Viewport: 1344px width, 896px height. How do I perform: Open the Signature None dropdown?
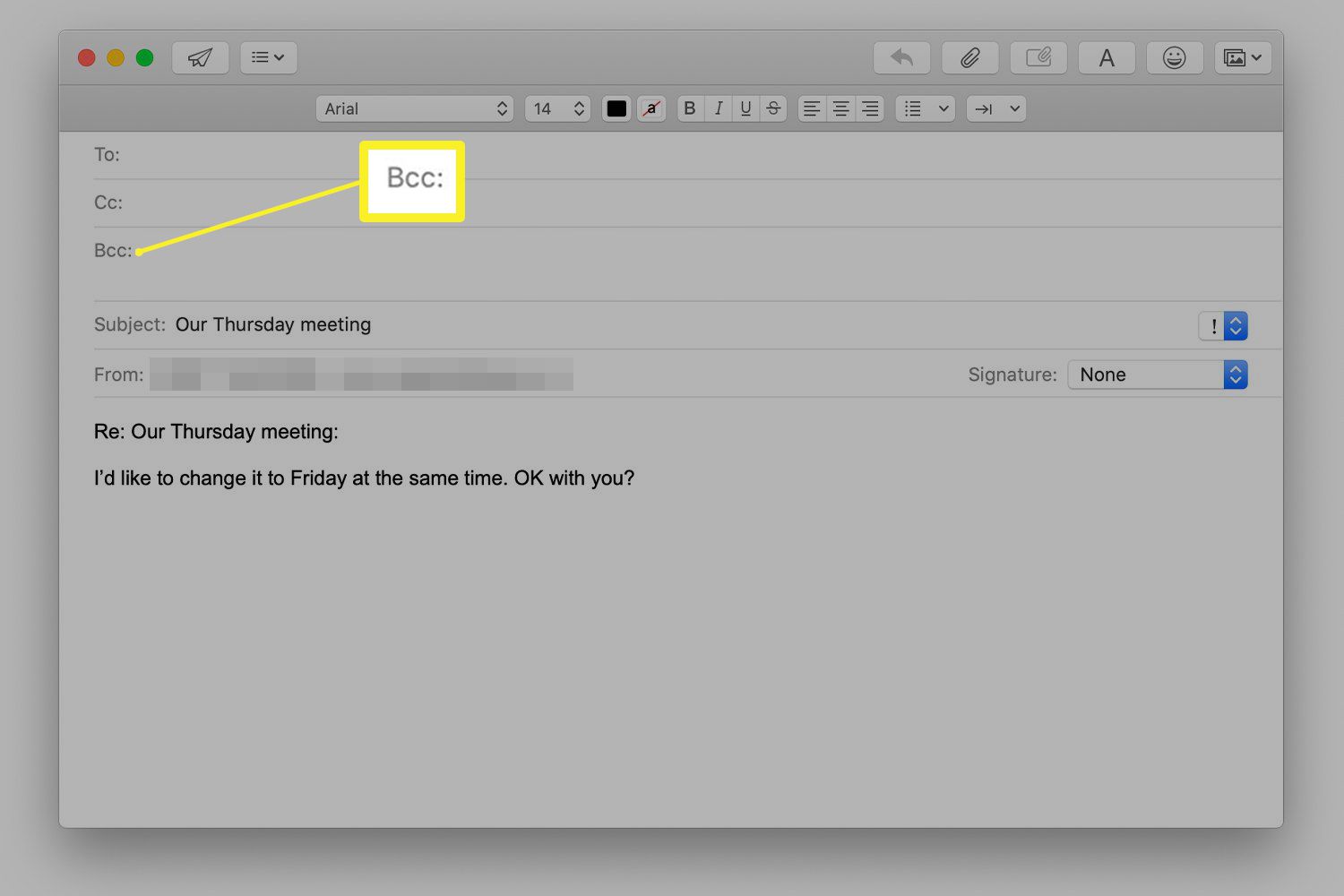(1158, 375)
